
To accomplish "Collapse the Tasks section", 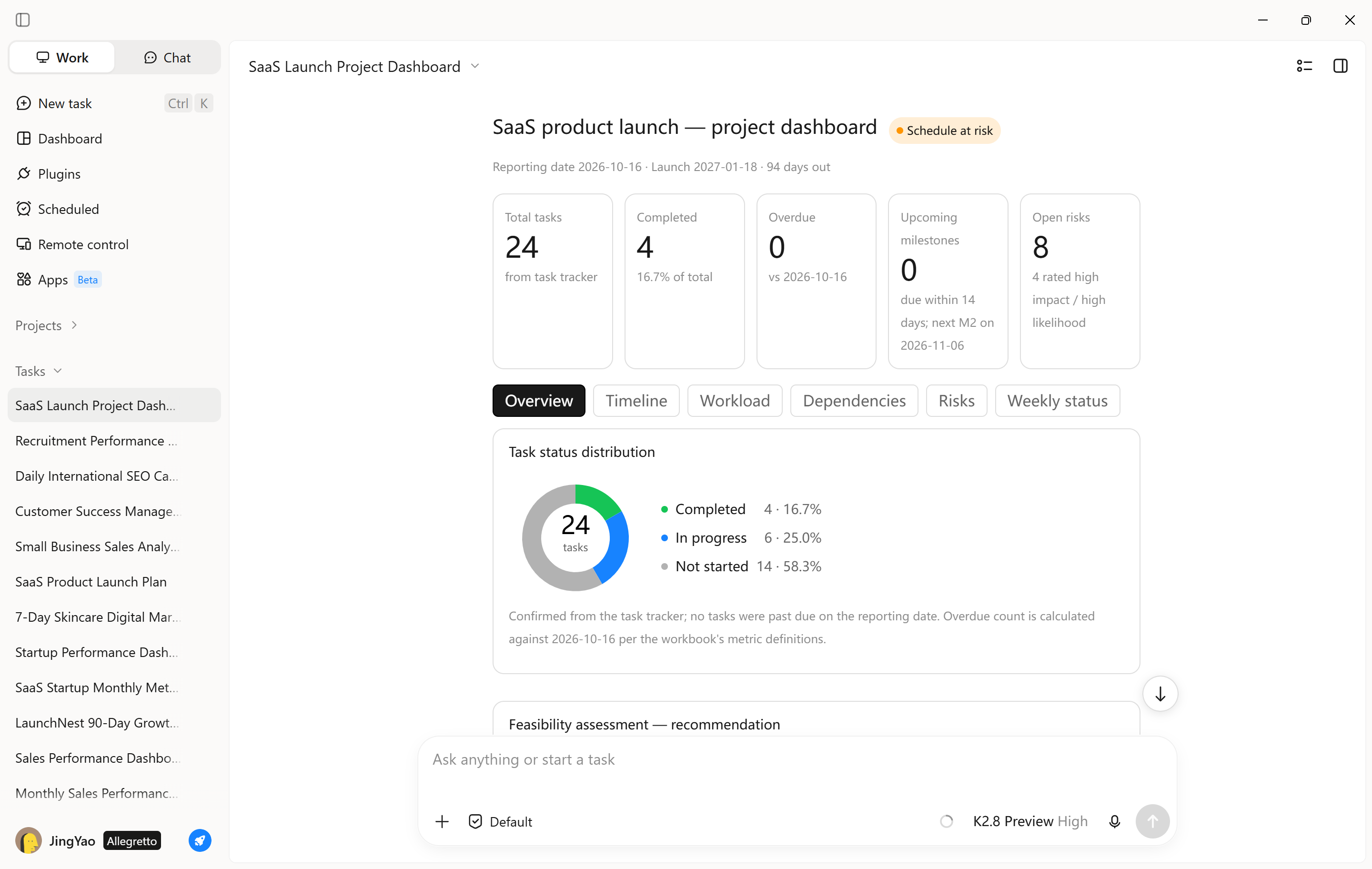I will (38, 371).
